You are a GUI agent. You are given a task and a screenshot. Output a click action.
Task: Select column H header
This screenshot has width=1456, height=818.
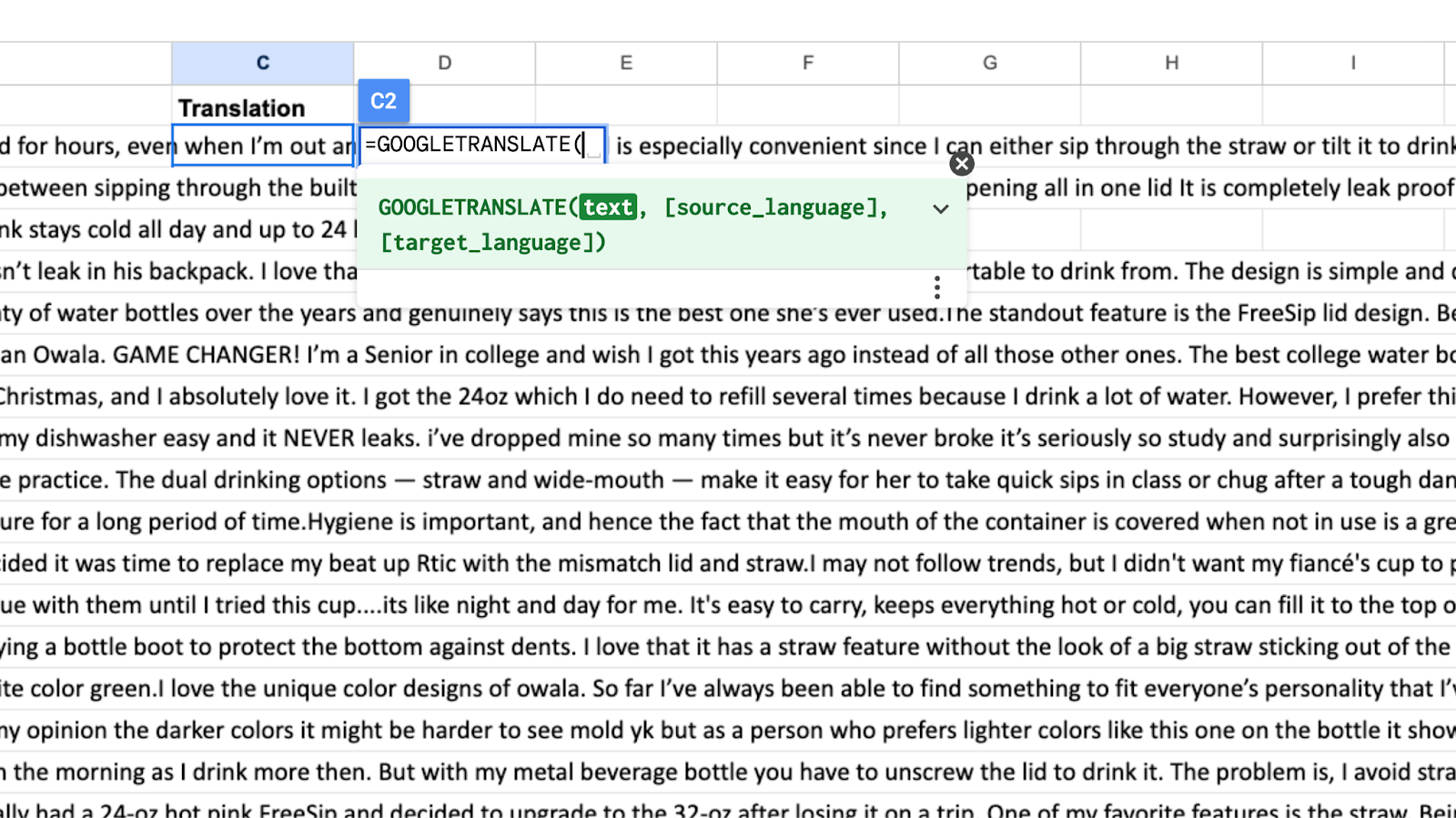tap(1171, 63)
